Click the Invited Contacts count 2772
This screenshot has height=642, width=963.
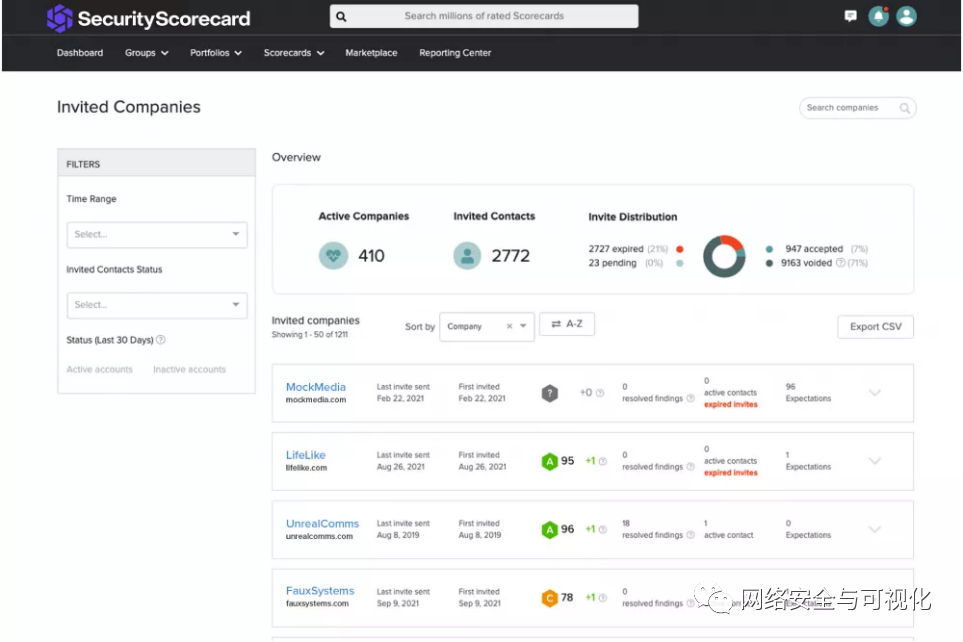510,256
